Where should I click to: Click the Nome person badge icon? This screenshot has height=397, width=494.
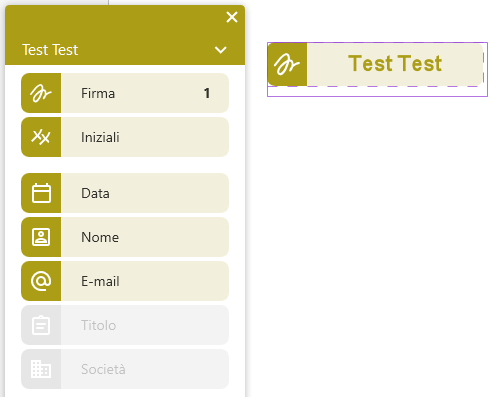coord(41,237)
